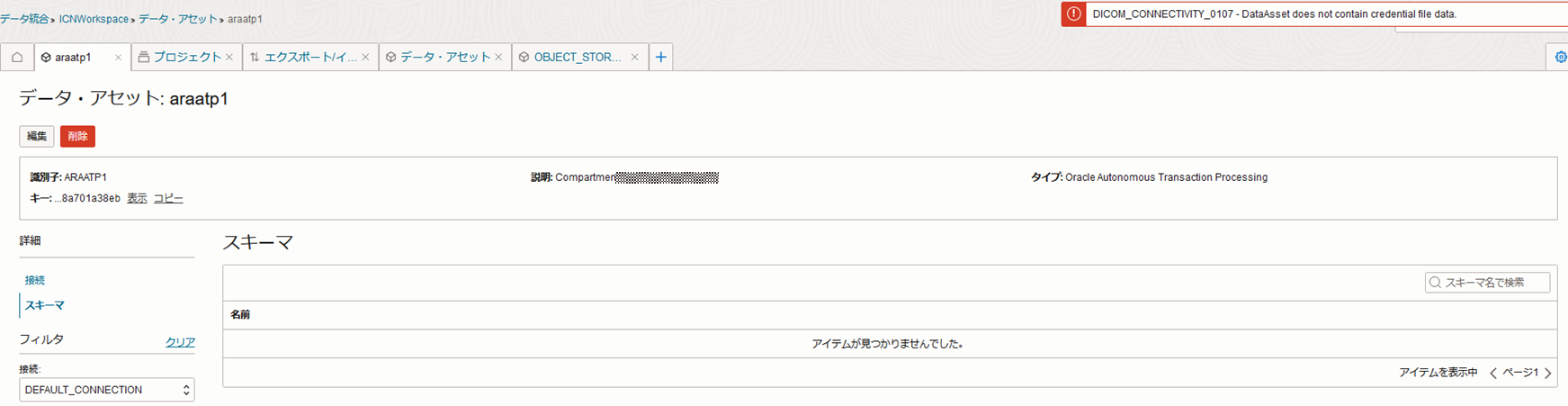Open the DEFAULT_CONNECTION dropdown
Screen dimensions: 1568x406
(x=106, y=390)
